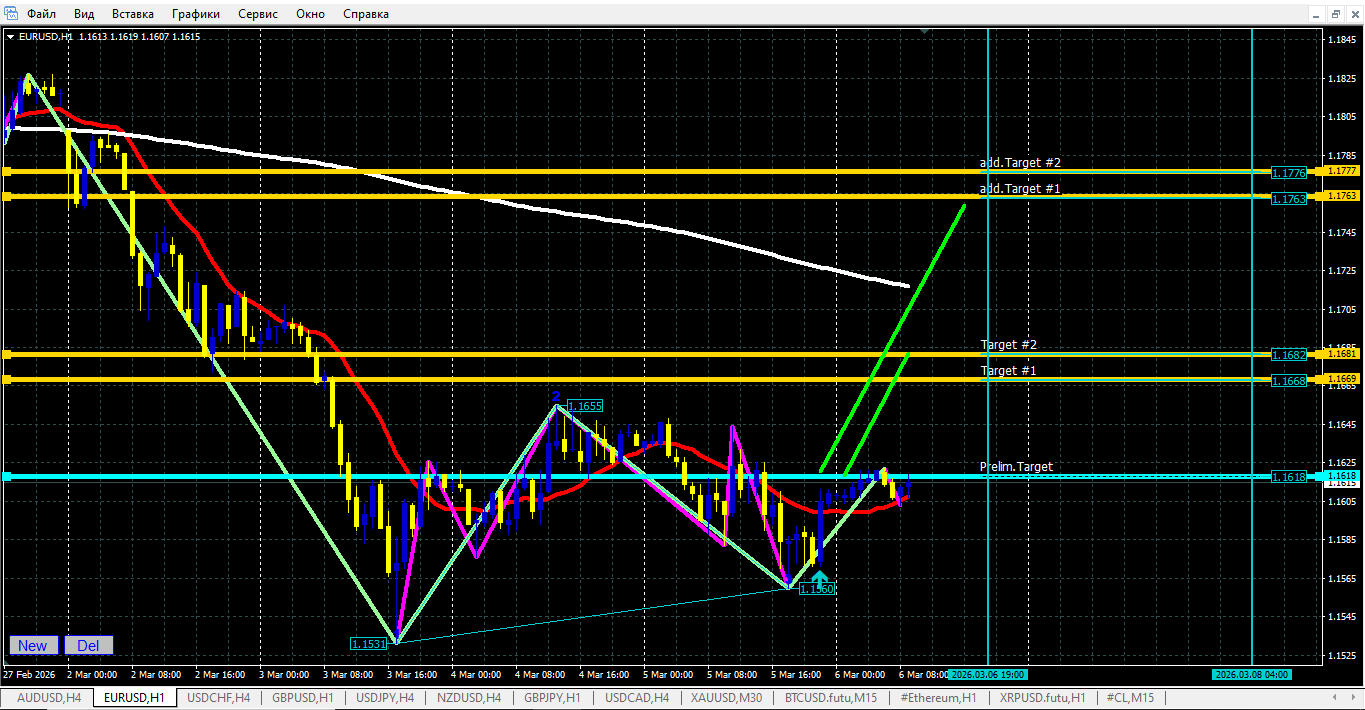
Task: Open the Справка menu
Action: [366, 14]
